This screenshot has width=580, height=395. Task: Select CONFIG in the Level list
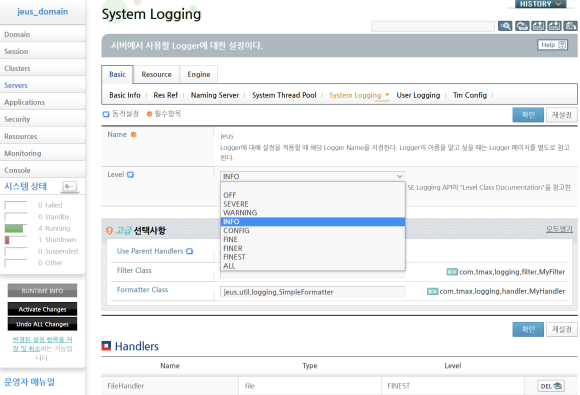313,230
